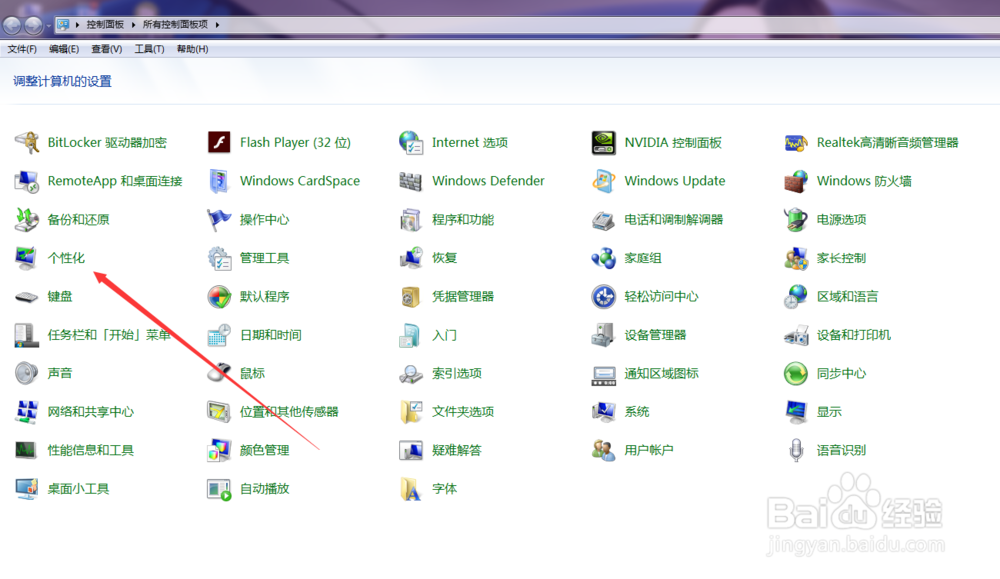Open 任务栏和「开始」菜单 link
Image resolution: width=1000 pixels, height=579 pixels.
pyautogui.click(x=109, y=335)
